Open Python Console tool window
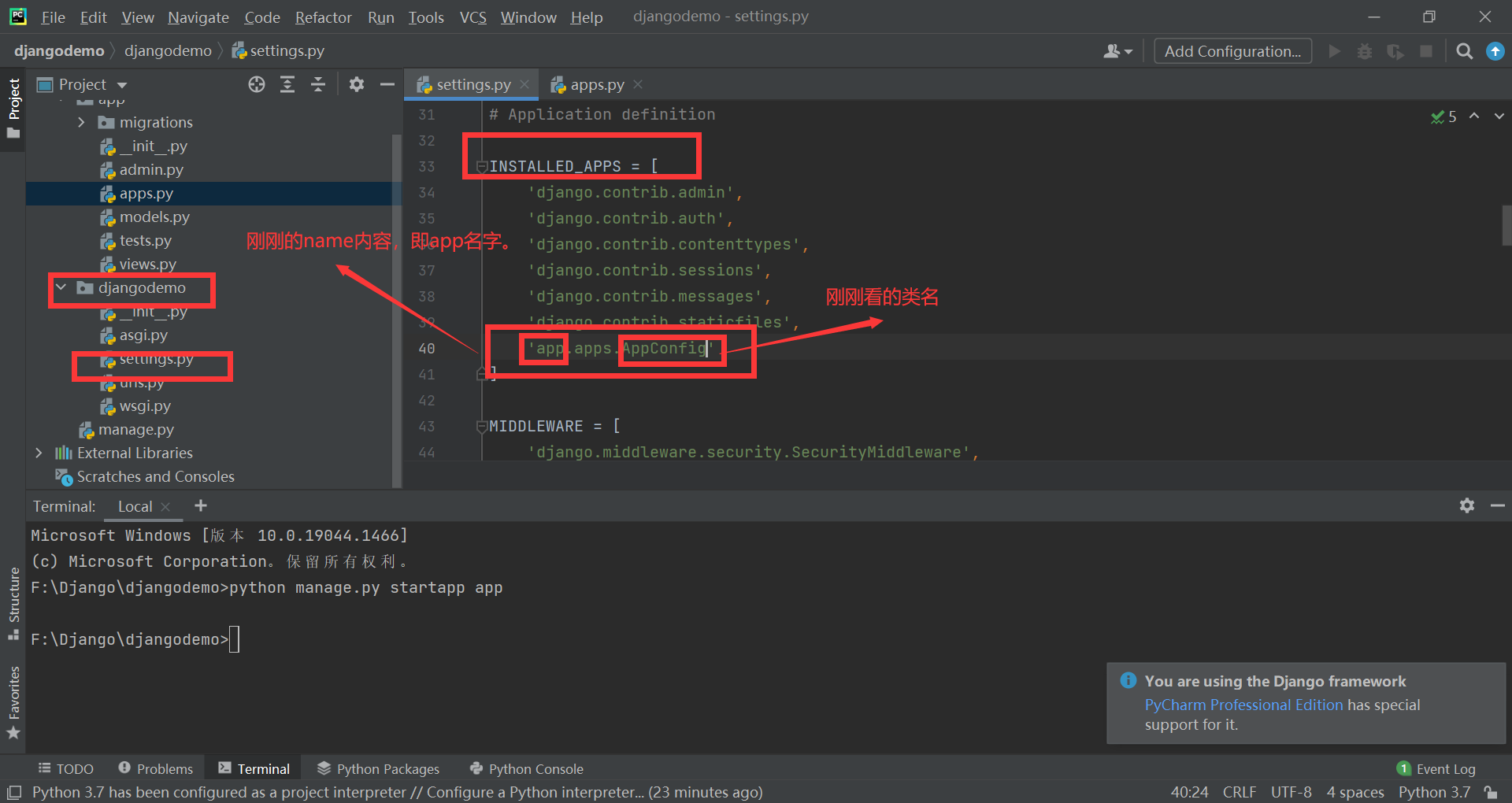 coord(526,768)
